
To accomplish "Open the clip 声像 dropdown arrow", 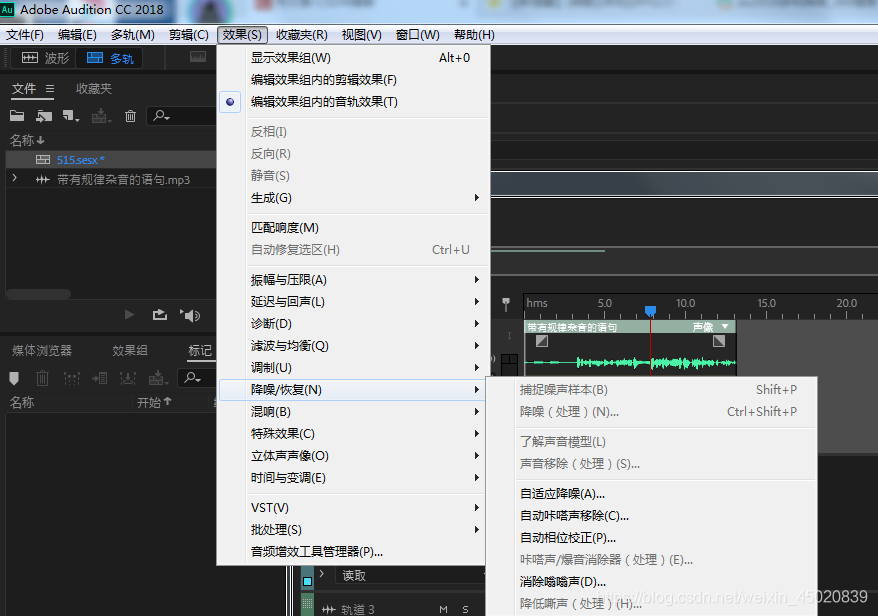I will tap(725, 326).
